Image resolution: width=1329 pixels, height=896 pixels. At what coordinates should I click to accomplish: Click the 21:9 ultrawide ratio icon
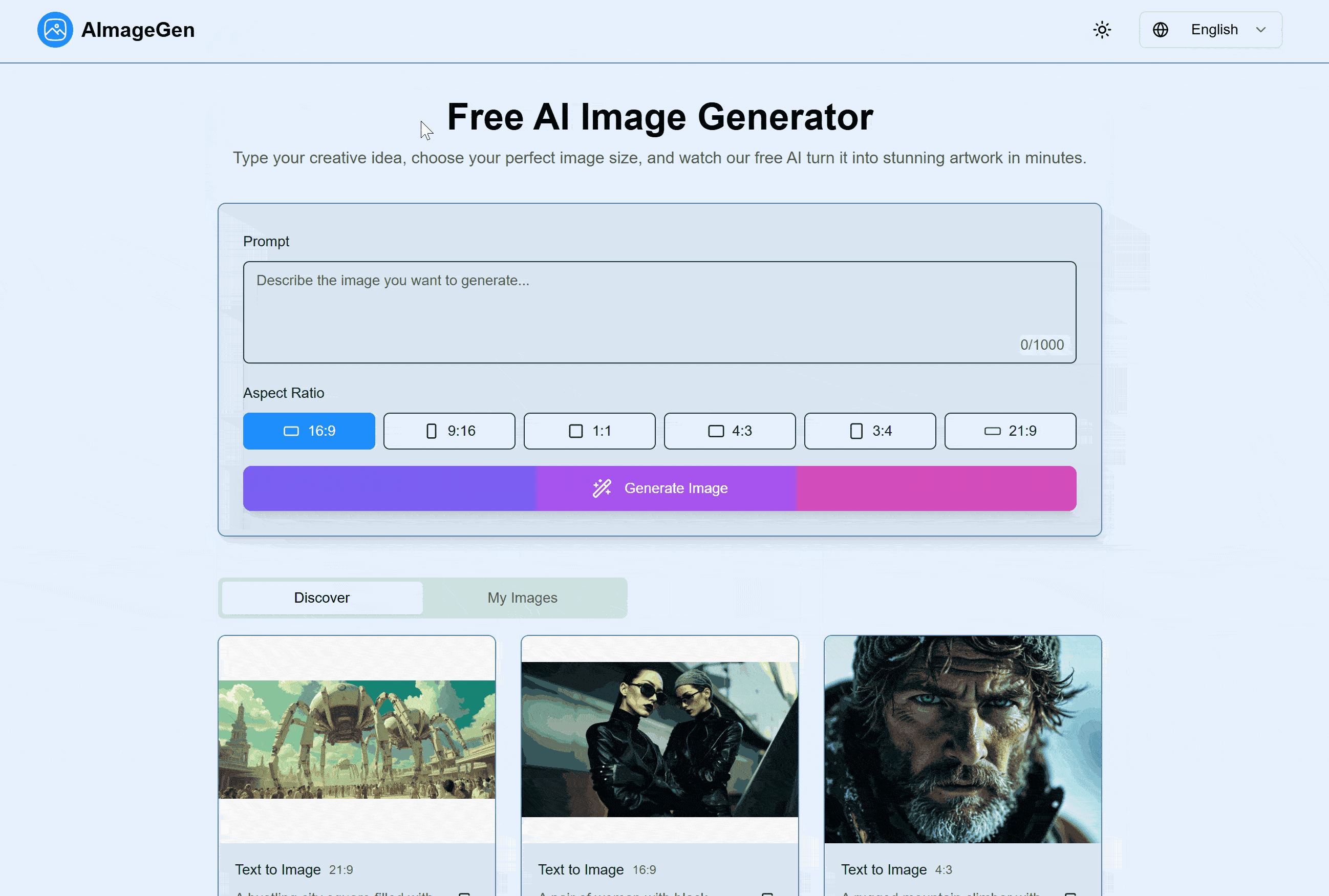tap(992, 431)
